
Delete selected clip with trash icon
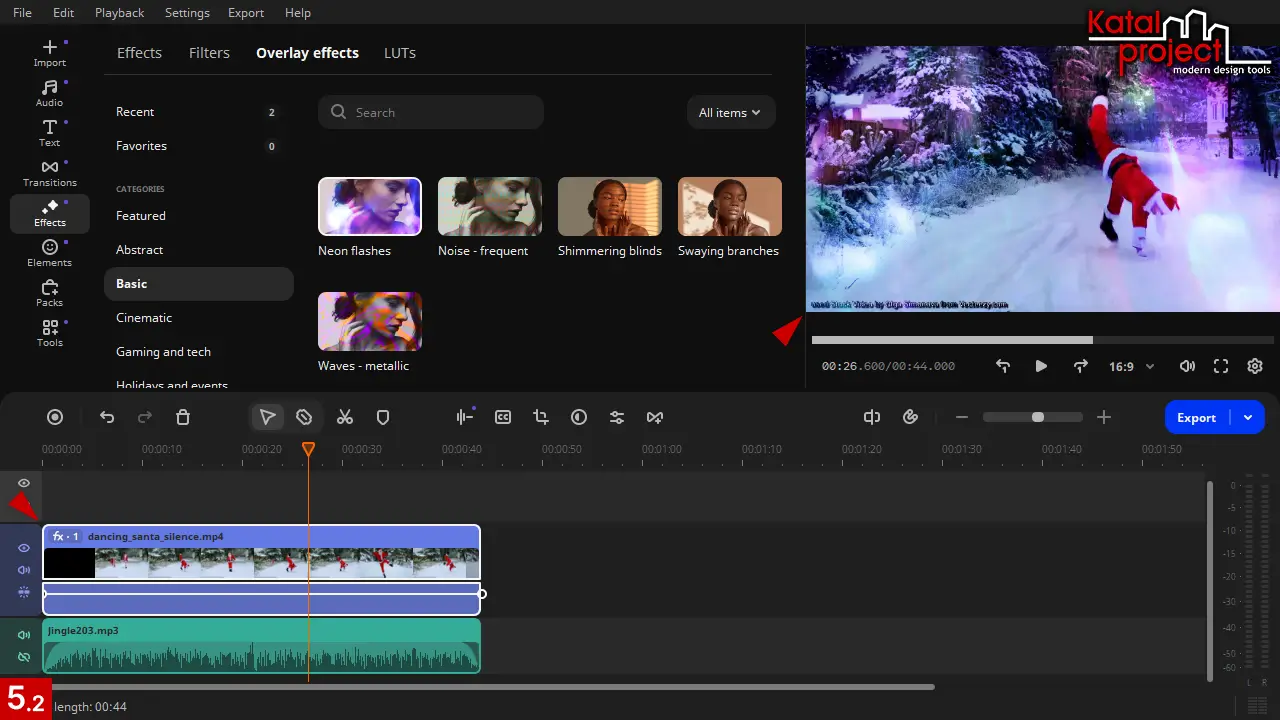183,417
